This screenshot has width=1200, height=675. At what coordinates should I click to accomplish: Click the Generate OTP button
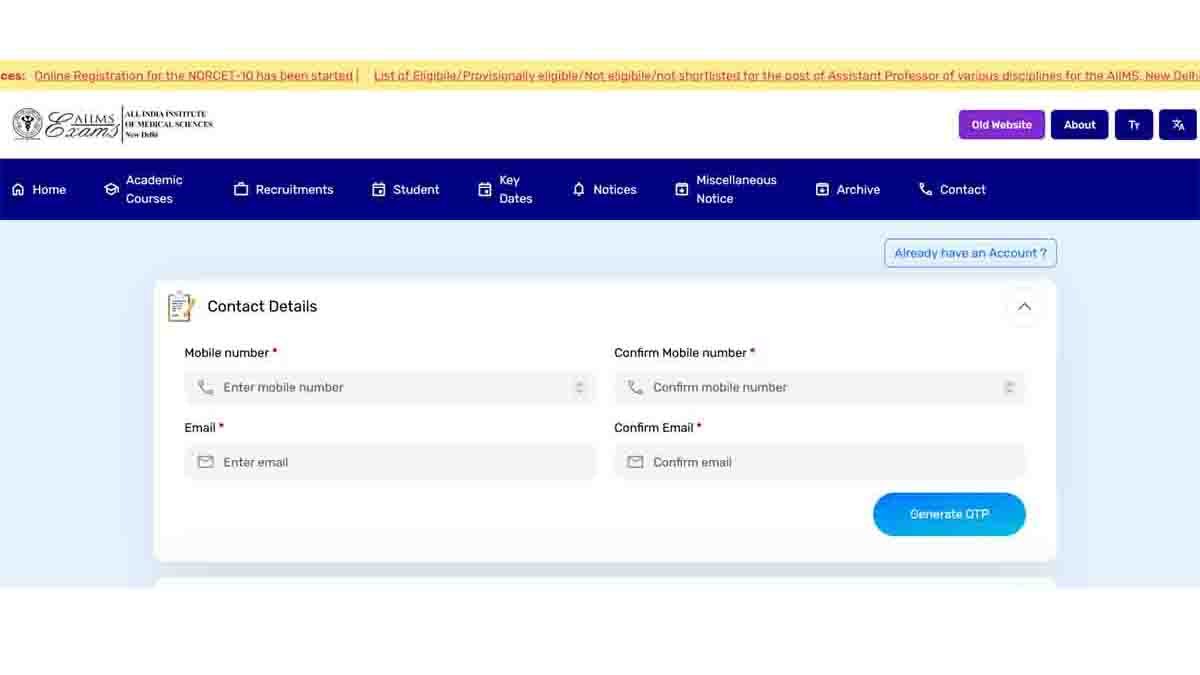(x=948, y=513)
